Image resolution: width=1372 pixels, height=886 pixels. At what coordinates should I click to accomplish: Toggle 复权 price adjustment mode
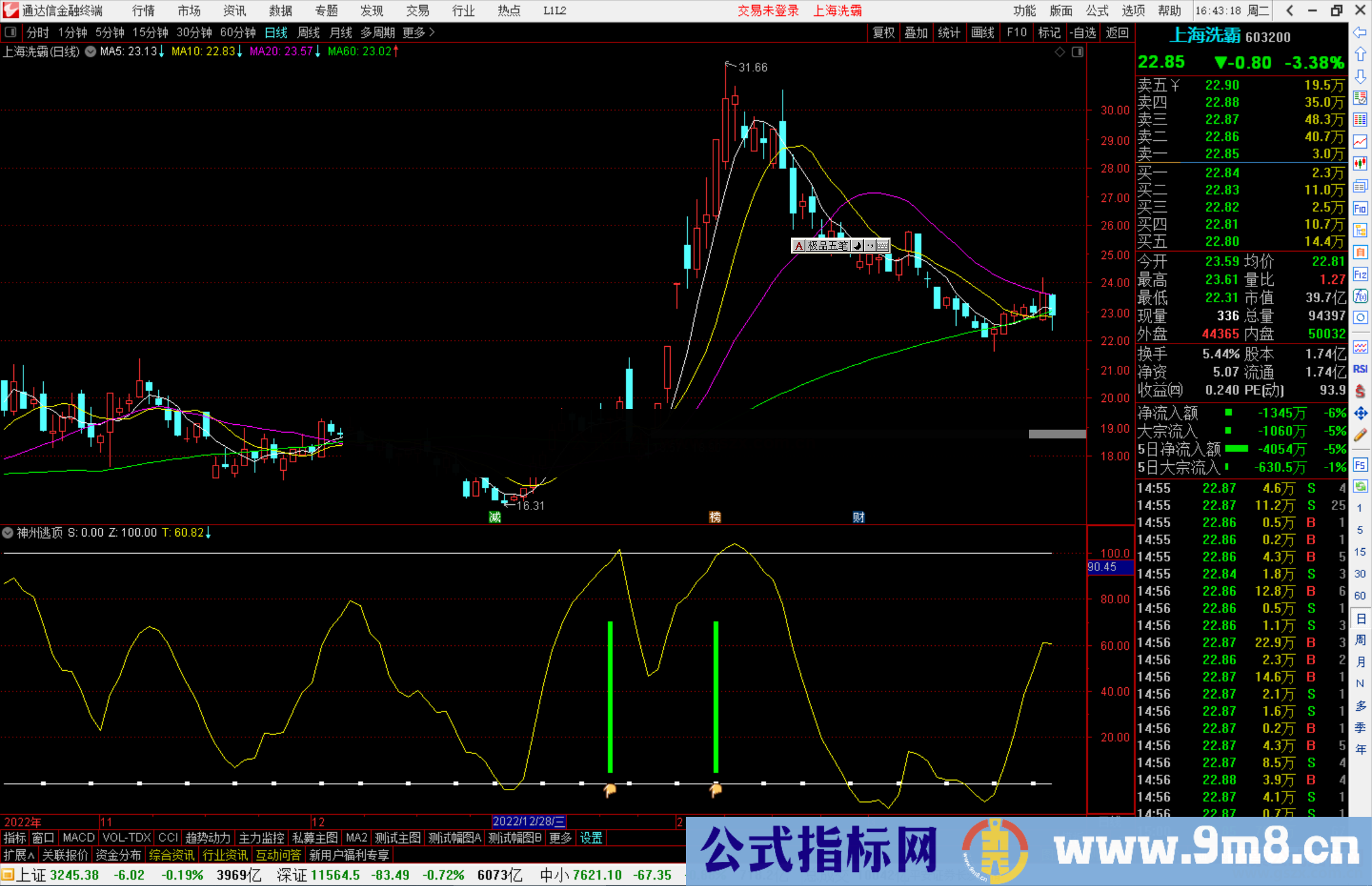tap(884, 32)
